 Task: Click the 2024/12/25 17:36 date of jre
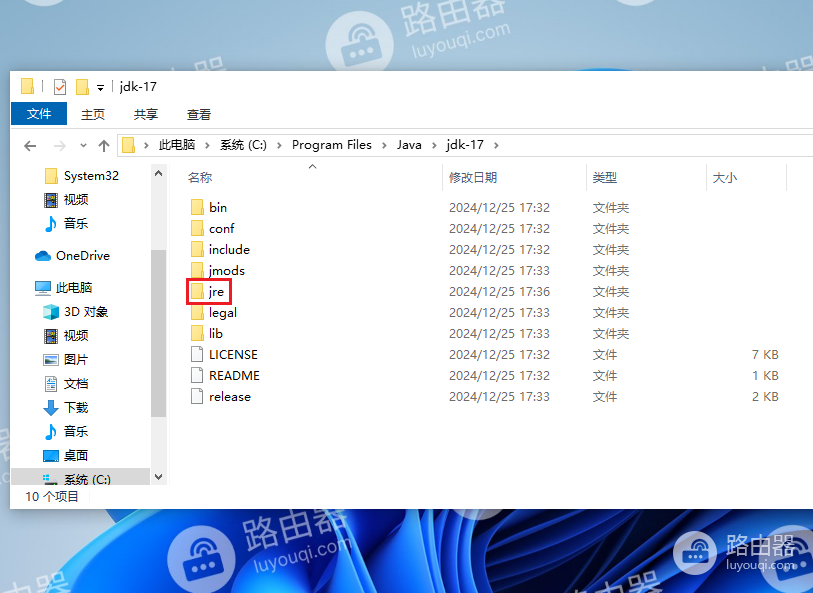499,291
